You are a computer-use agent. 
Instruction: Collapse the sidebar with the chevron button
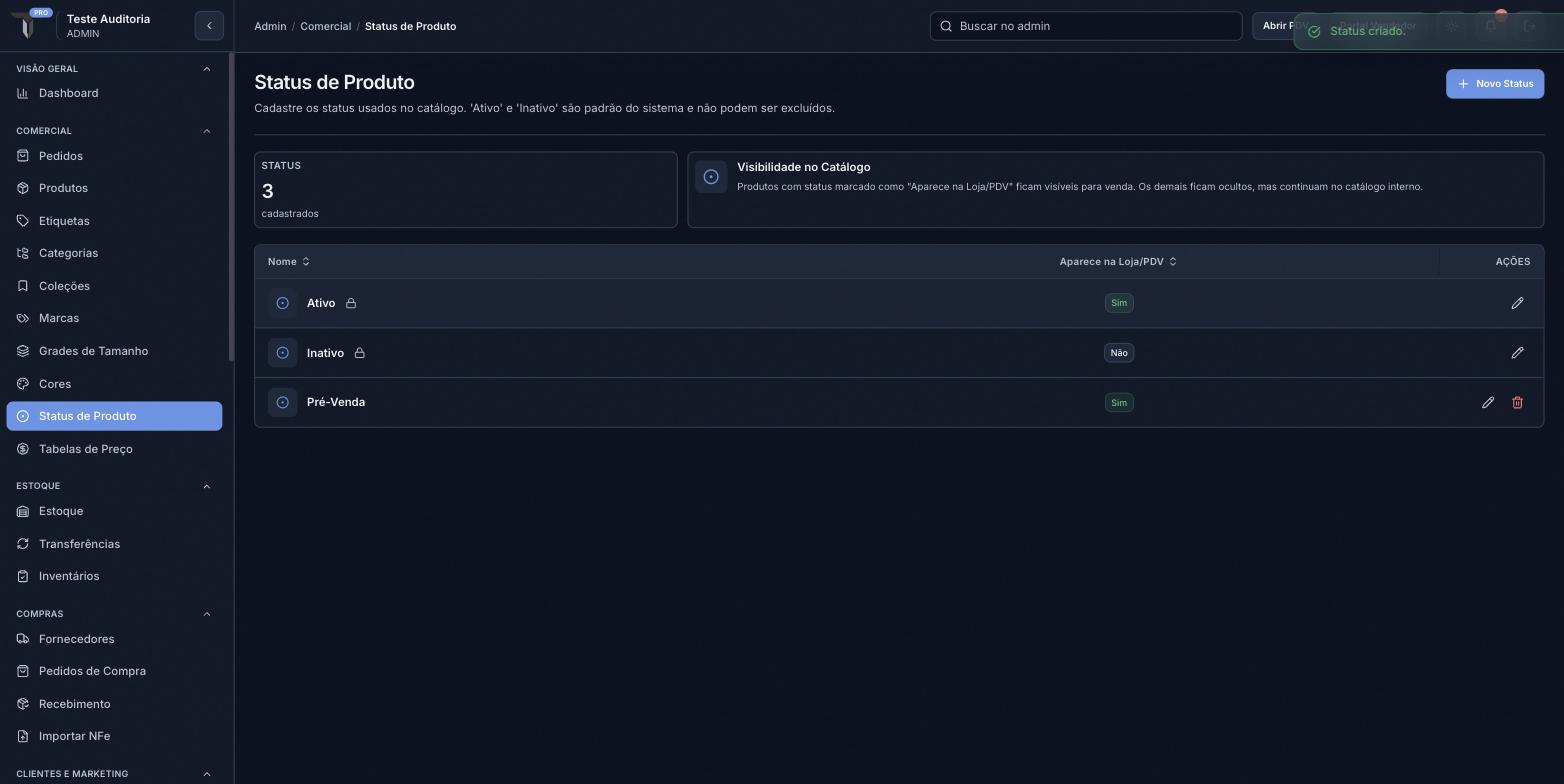pos(209,26)
